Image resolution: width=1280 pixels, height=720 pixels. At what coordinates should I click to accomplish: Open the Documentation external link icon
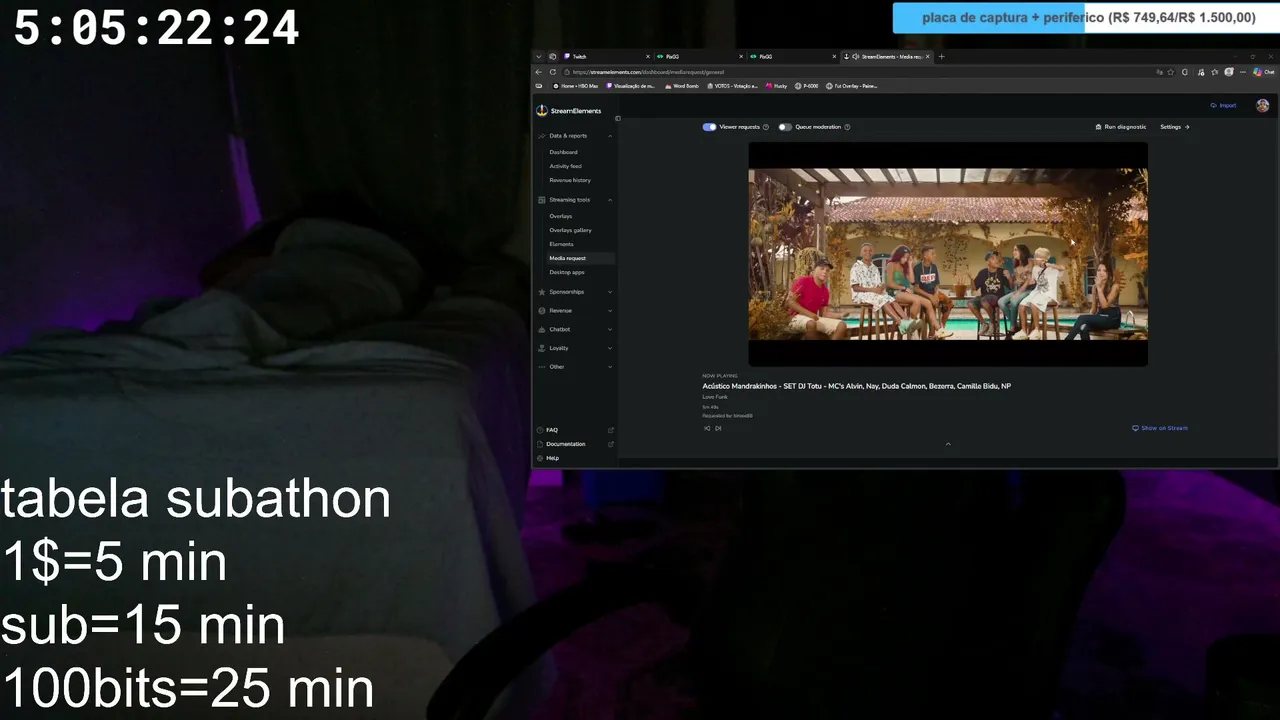pos(611,444)
